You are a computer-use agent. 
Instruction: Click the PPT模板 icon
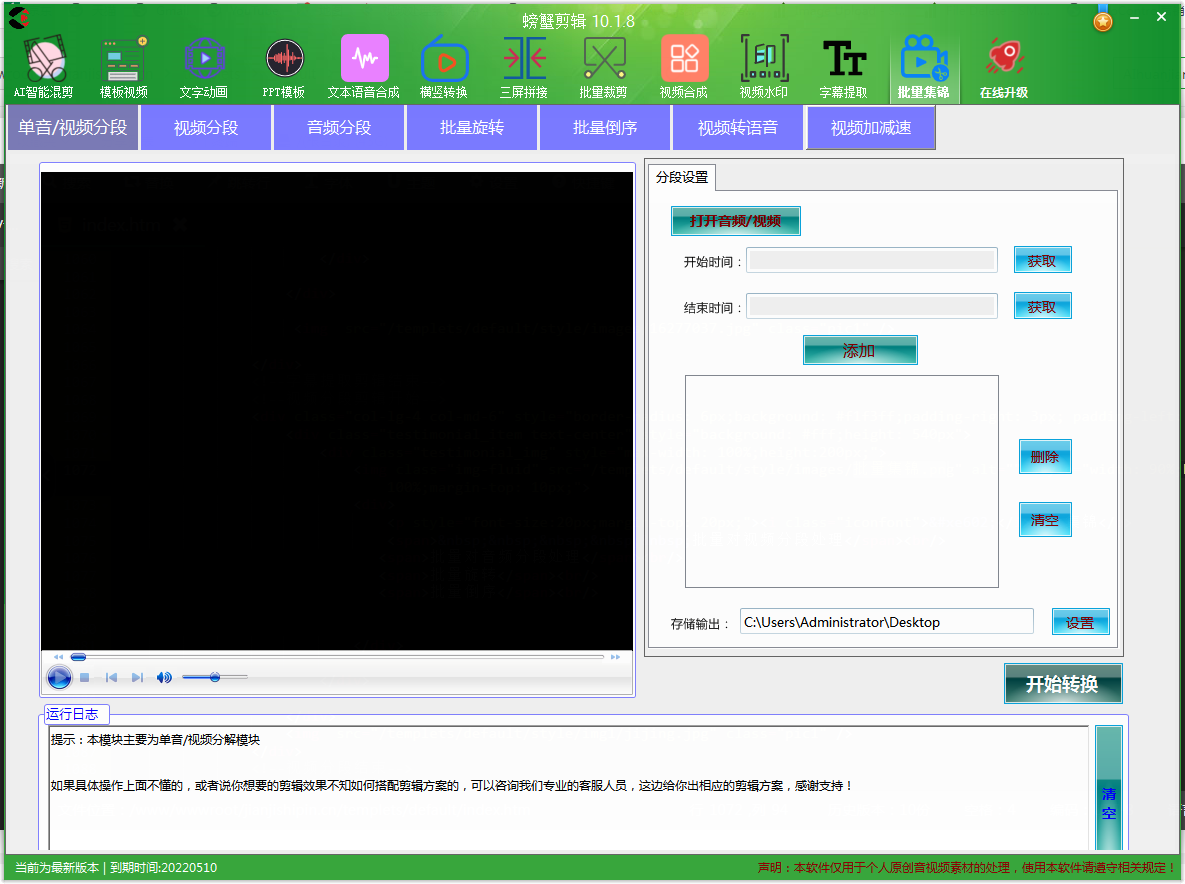click(284, 60)
